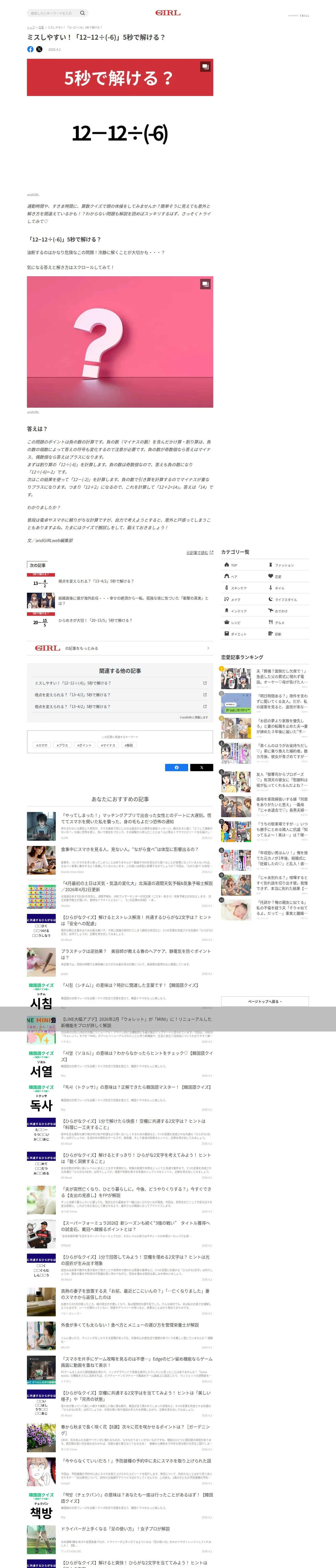Select the #ポイント keyword tag

point(85,745)
